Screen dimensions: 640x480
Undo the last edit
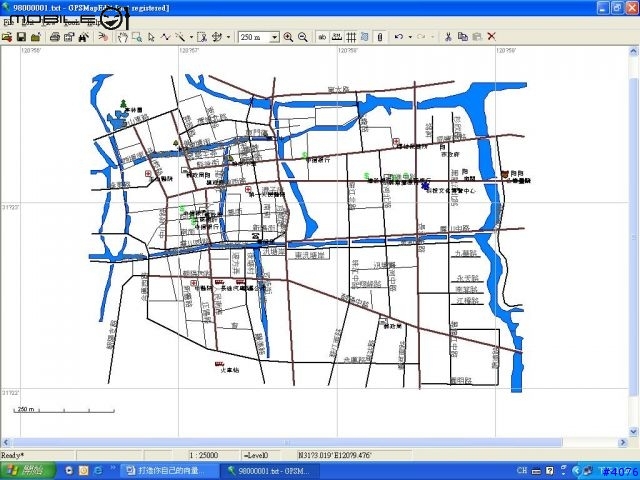399,37
